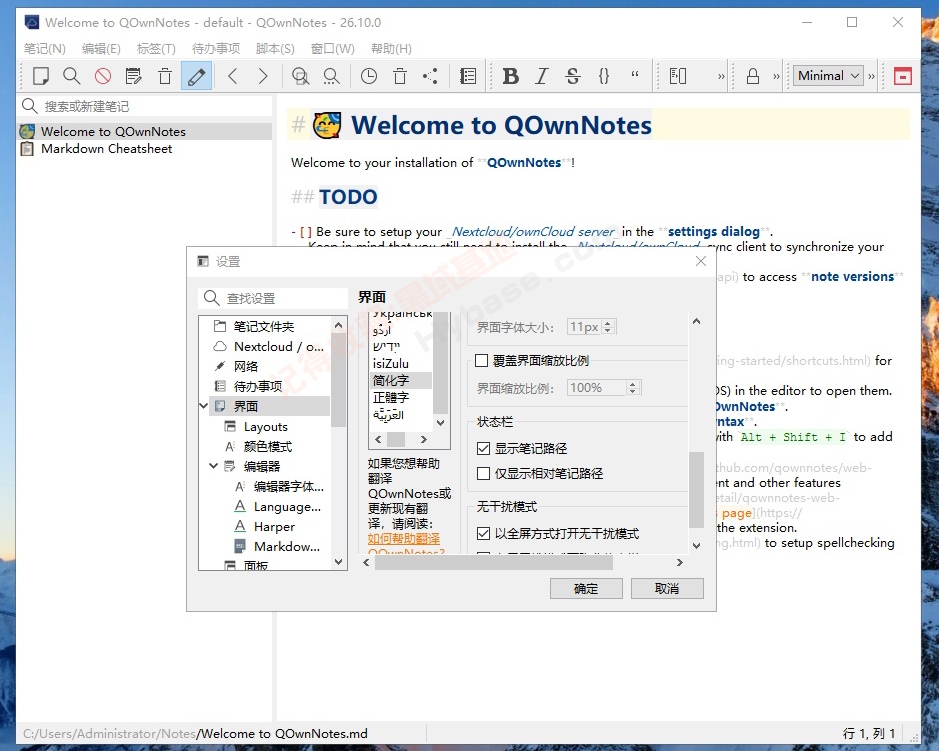
Task: Select 颜色模式 in settings tree
Action: tap(268, 446)
